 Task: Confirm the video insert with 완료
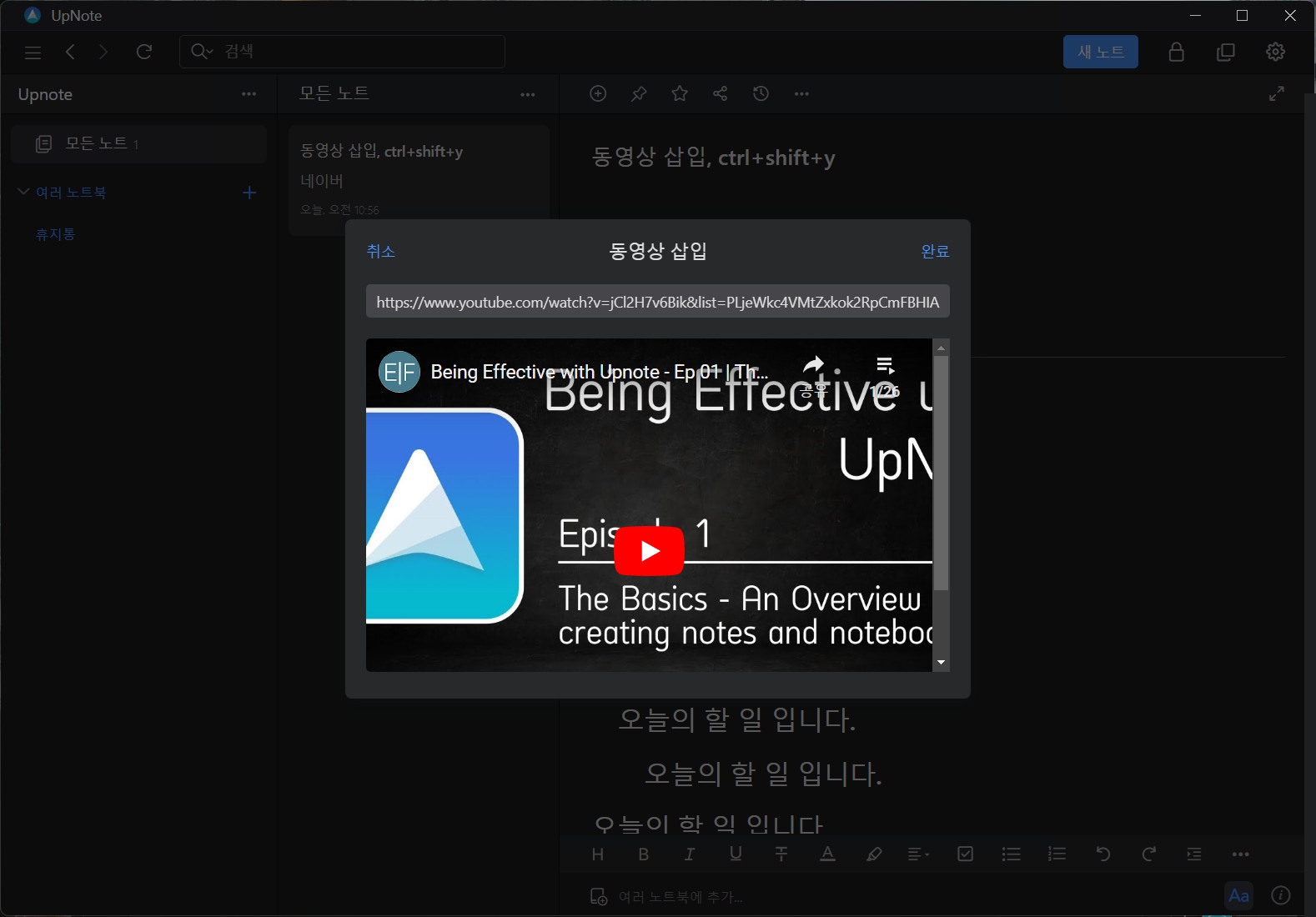[935, 251]
